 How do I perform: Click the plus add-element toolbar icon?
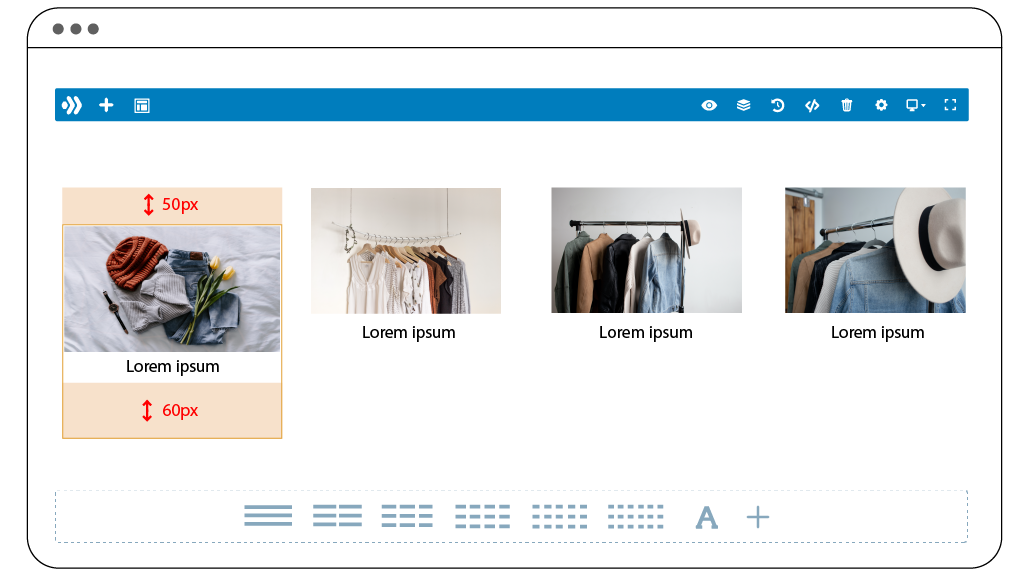(106, 105)
